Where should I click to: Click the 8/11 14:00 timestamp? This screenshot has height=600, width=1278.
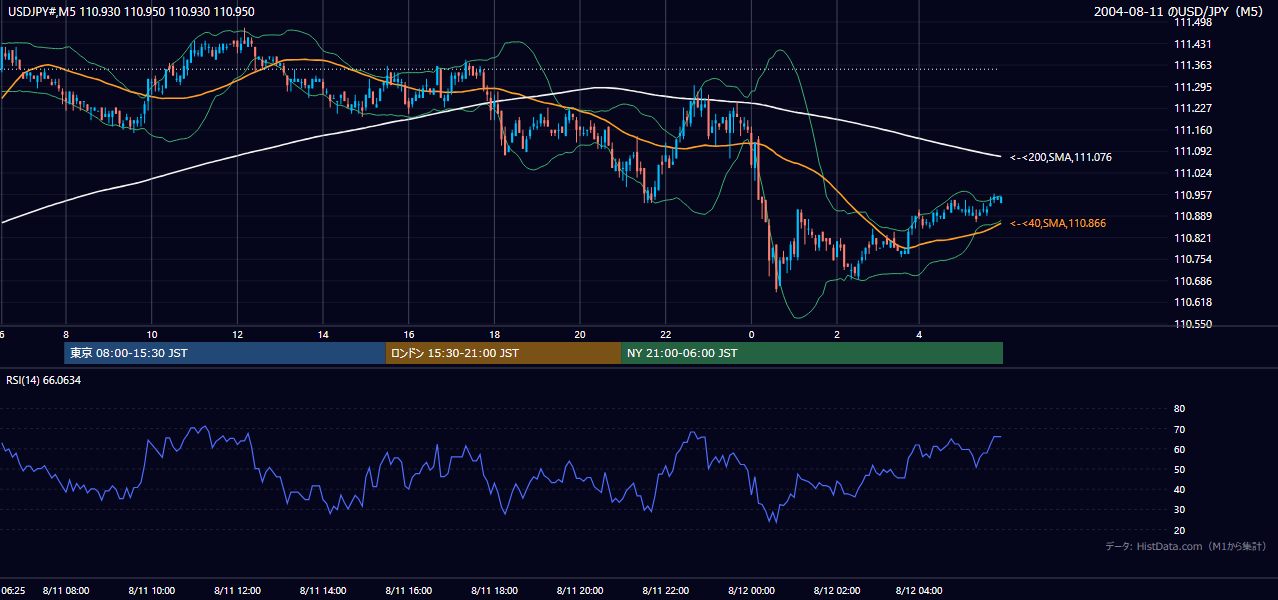323,590
